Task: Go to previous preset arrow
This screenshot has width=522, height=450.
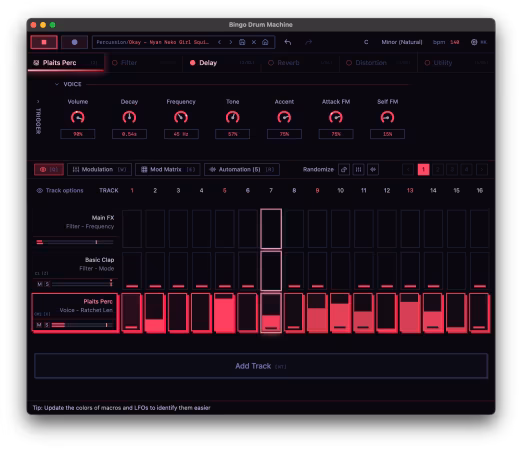Action: pos(219,42)
